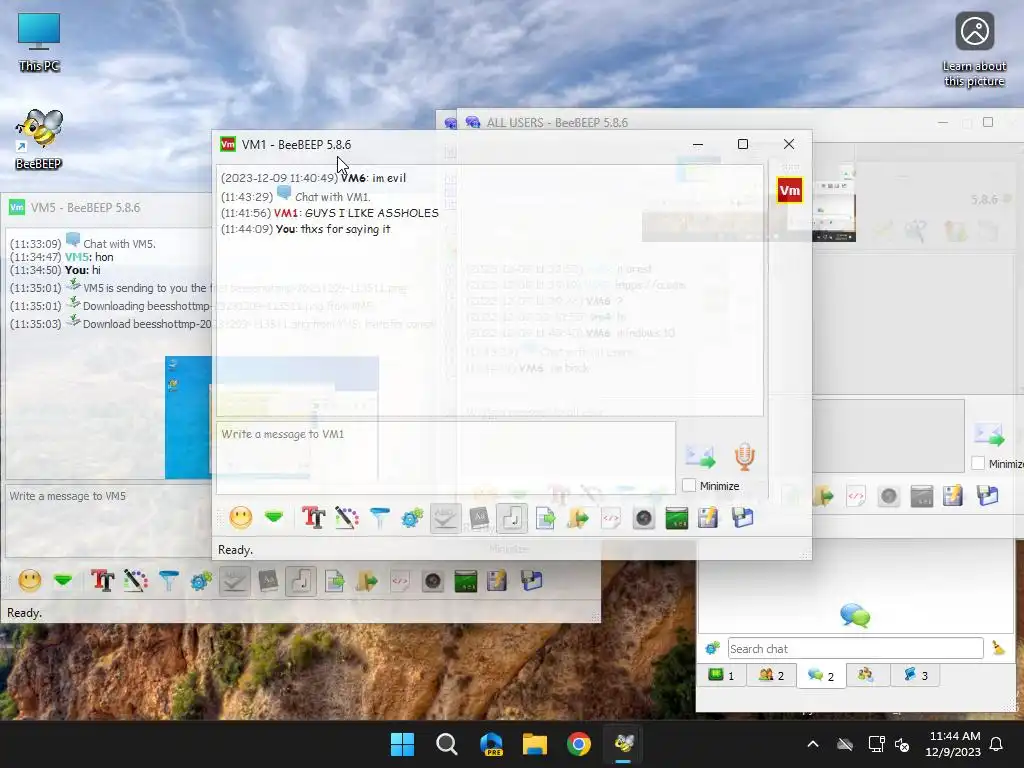Toggle word completer dictionary in VM1 toolbar
Viewport: 1024px width, 768px height.
(479, 519)
